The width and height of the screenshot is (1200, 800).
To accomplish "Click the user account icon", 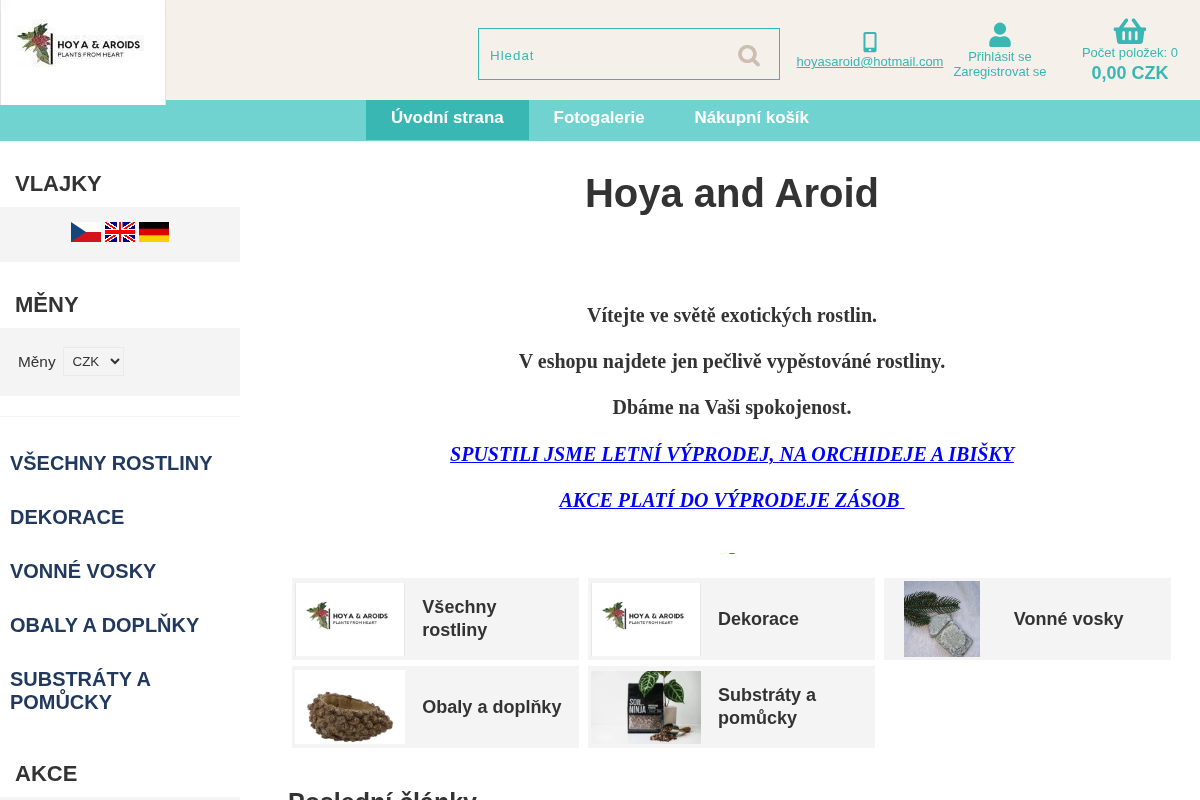I will click(1000, 35).
